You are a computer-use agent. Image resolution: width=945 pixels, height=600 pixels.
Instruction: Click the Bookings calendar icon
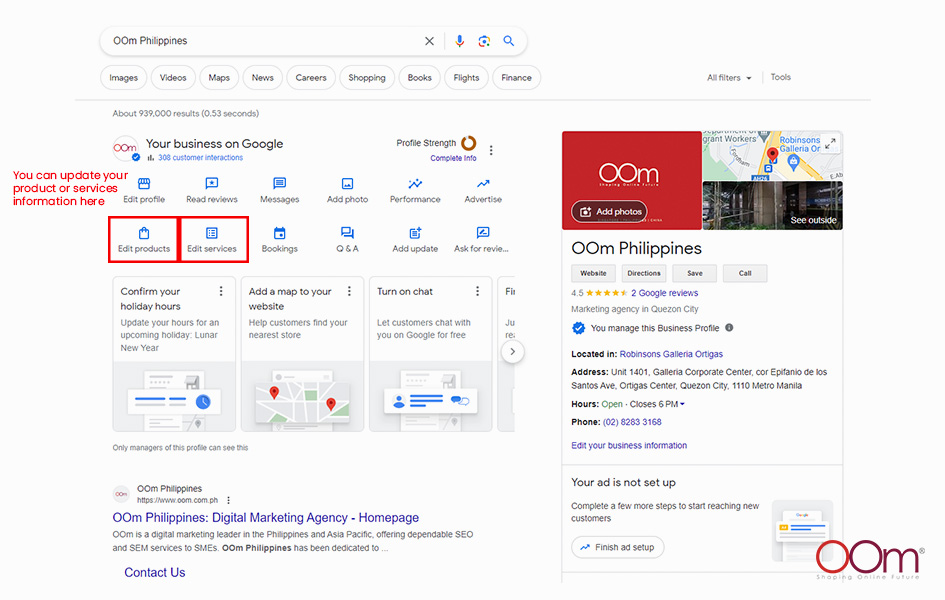point(280,233)
